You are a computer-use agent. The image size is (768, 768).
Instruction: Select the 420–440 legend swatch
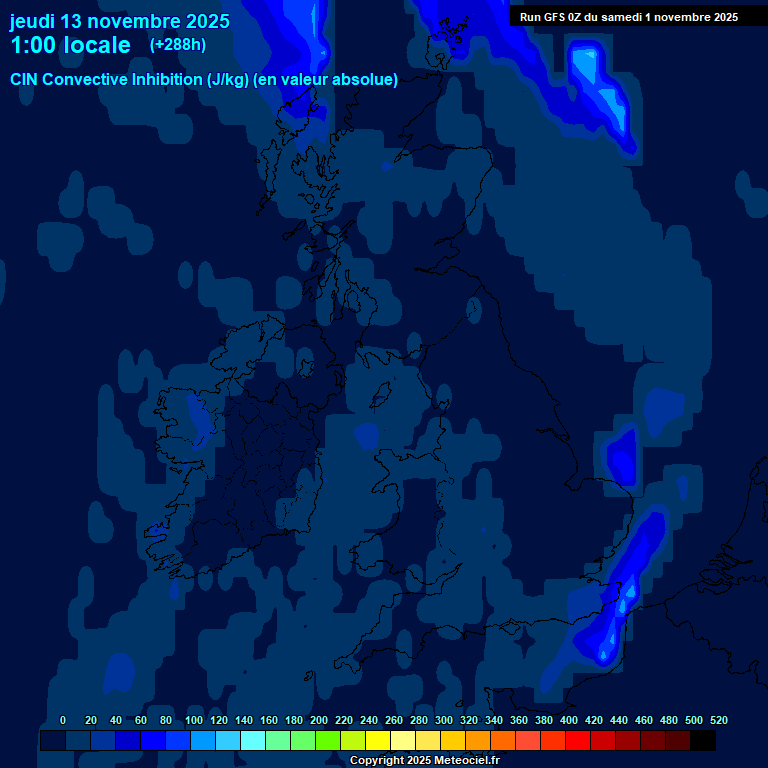[x=602, y=740]
